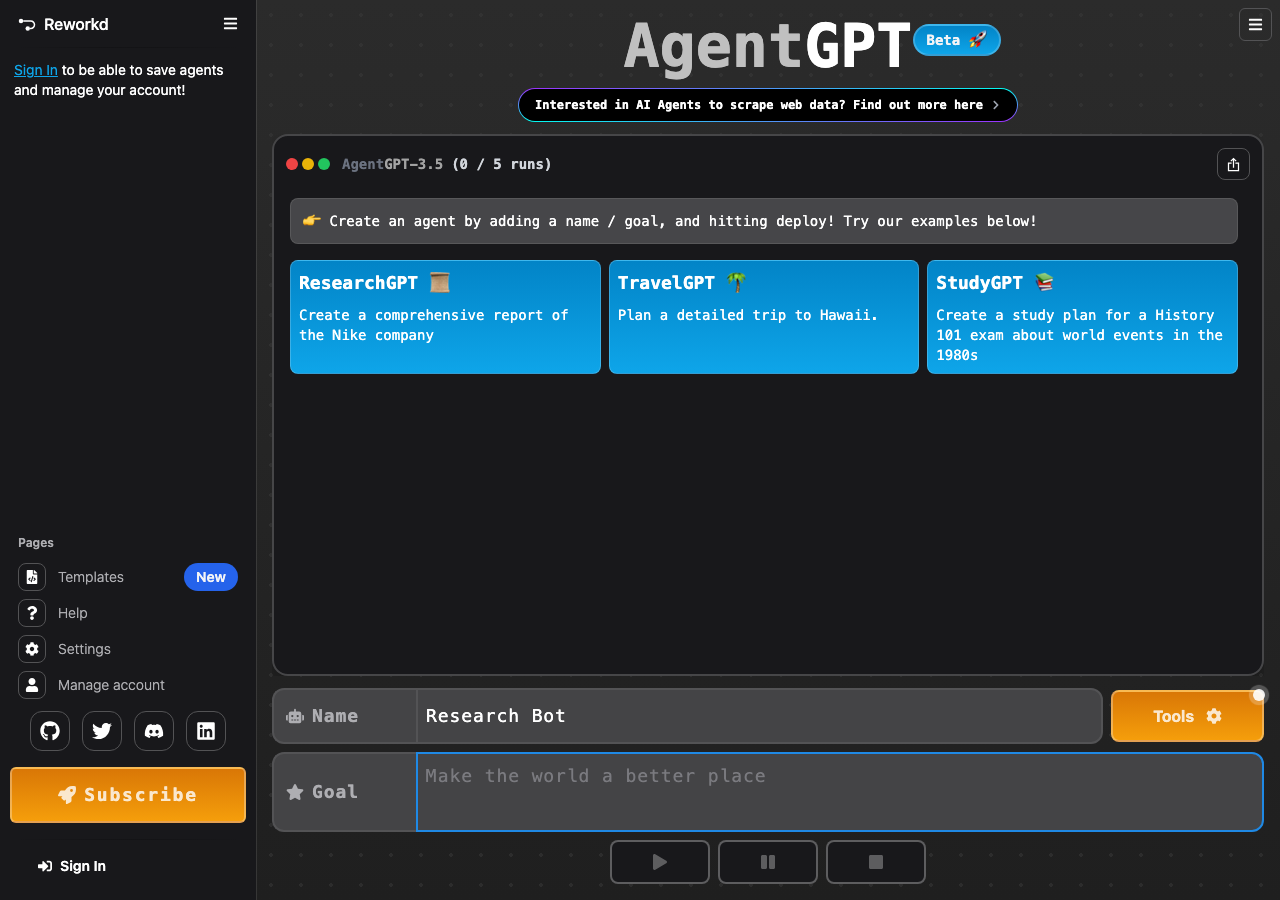1280x900 pixels.
Task: Click the 'Create an agent' hint message
Action: pyautogui.click(x=764, y=221)
